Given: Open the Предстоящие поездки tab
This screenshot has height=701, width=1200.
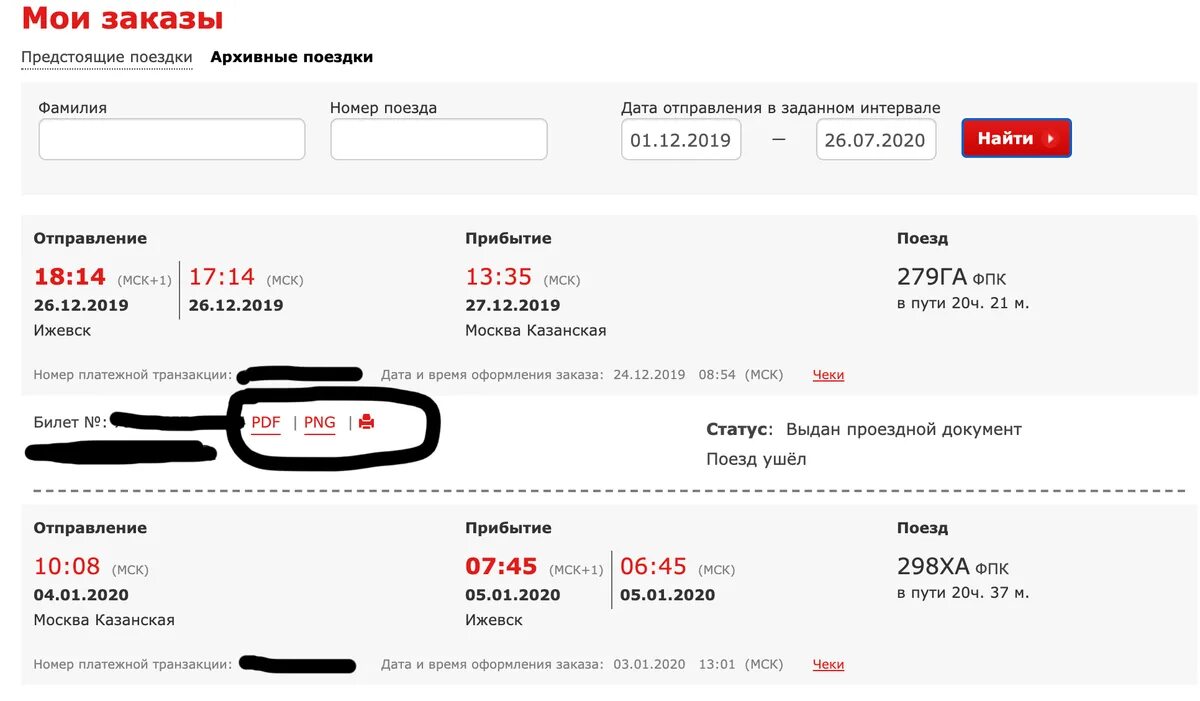Looking at the screenshot, I should [107, 57].
